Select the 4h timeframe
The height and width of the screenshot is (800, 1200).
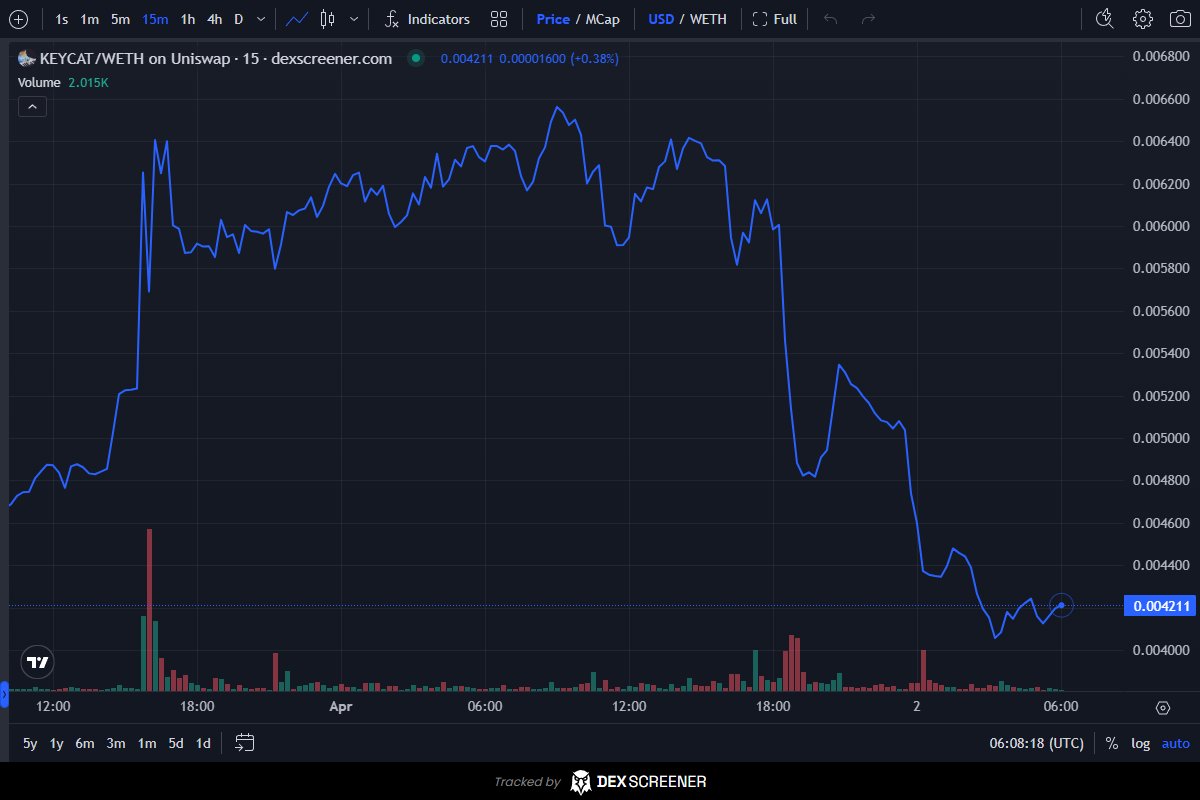(x=214, y=19)
